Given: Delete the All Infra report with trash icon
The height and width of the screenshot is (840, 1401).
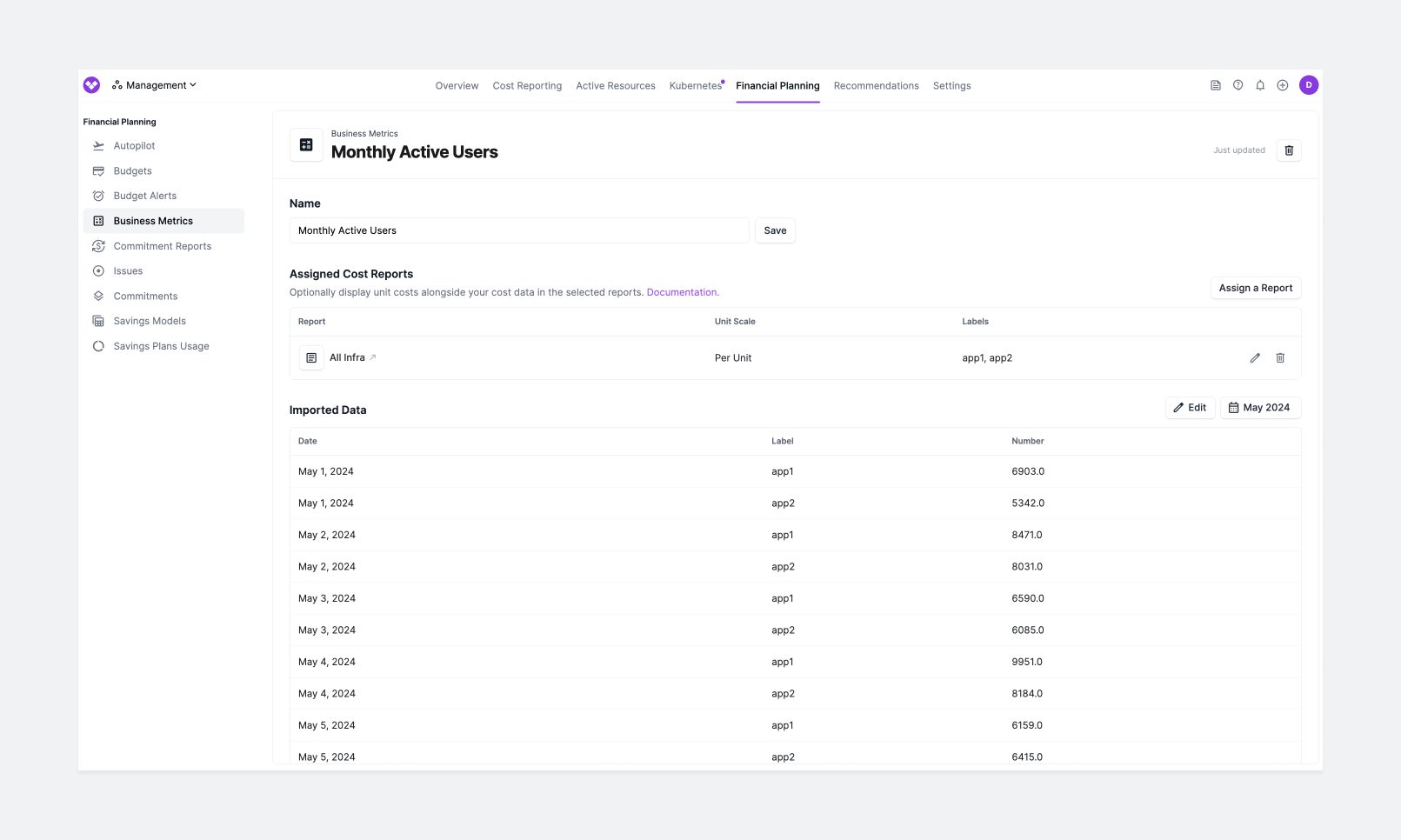Looking at the screenshot, I should (1280, 357).
